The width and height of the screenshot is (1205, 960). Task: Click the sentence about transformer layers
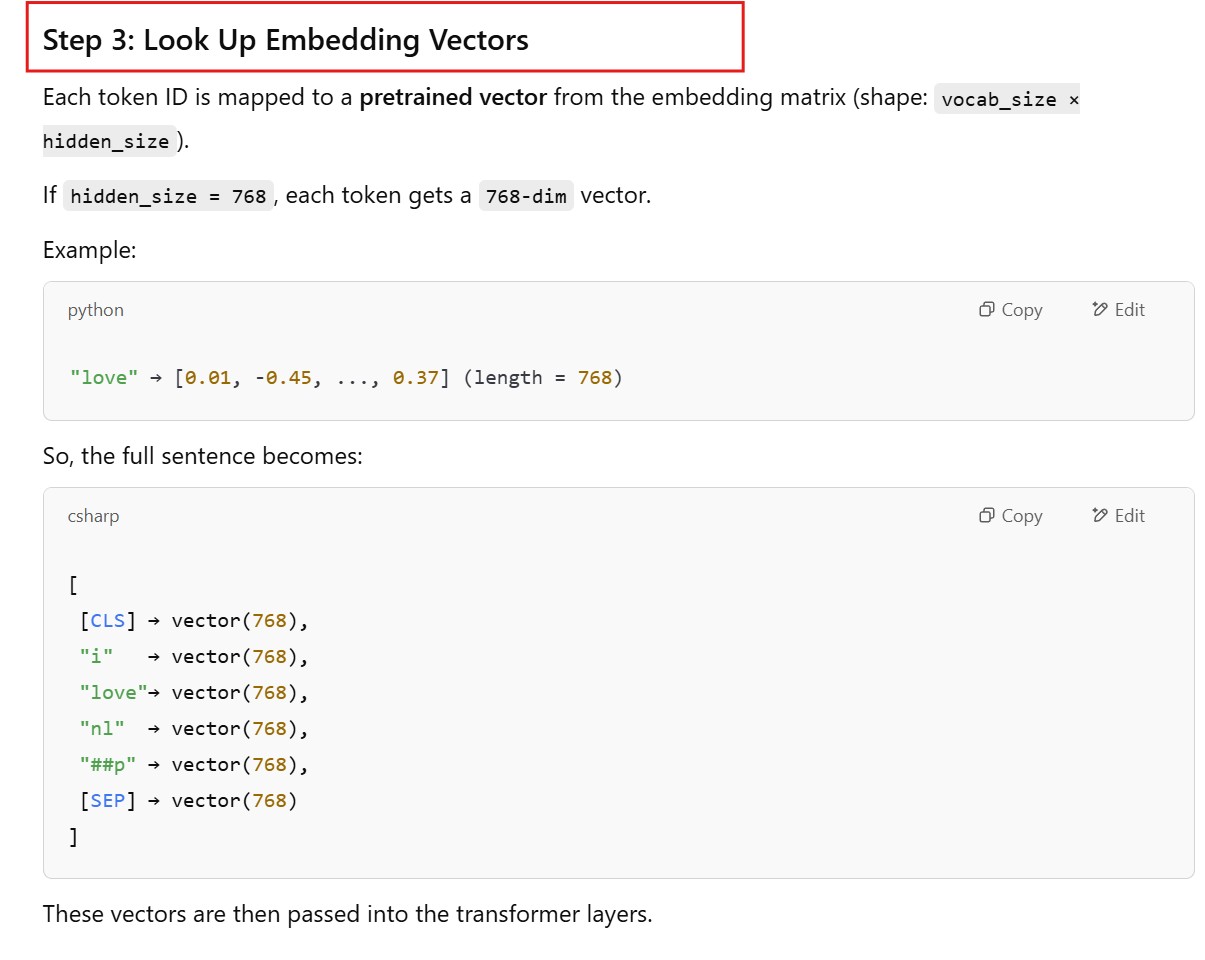click(x=347, y=914)
